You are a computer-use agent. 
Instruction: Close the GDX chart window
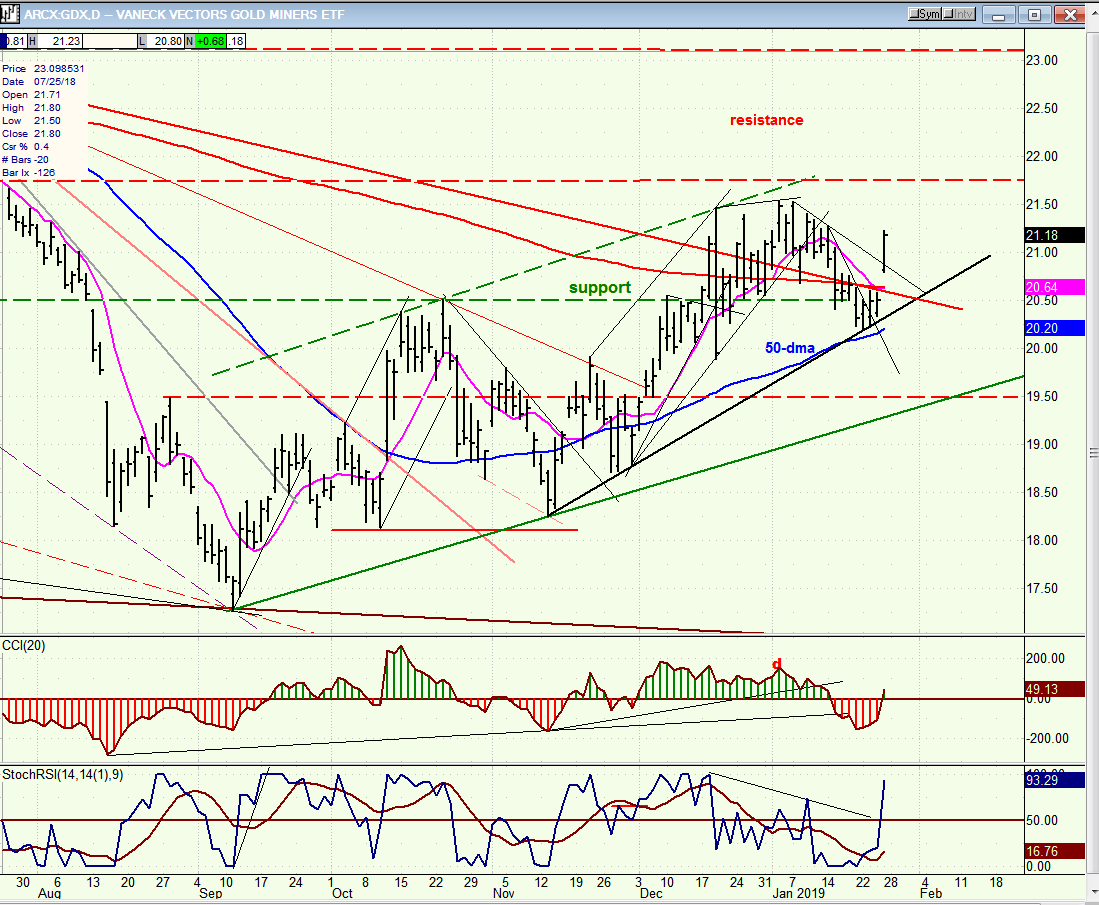click(x=1071, y=15)
